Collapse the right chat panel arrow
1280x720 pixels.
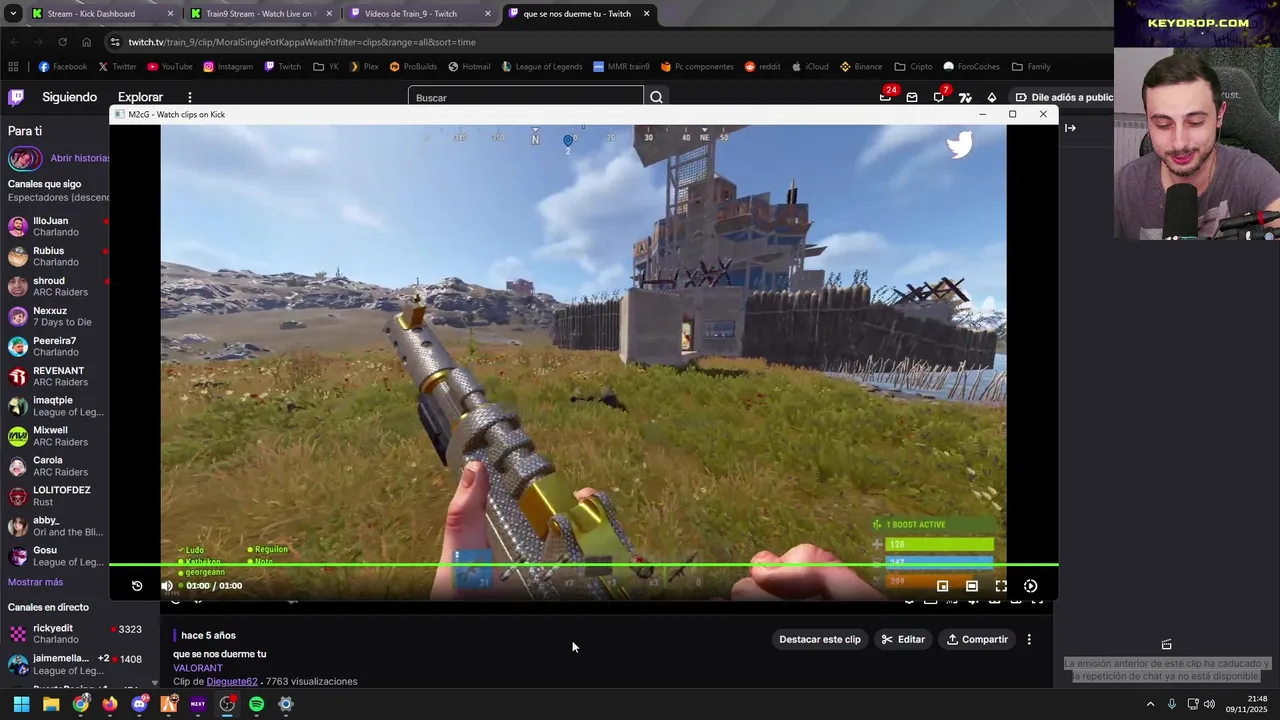coord(1070,128)
